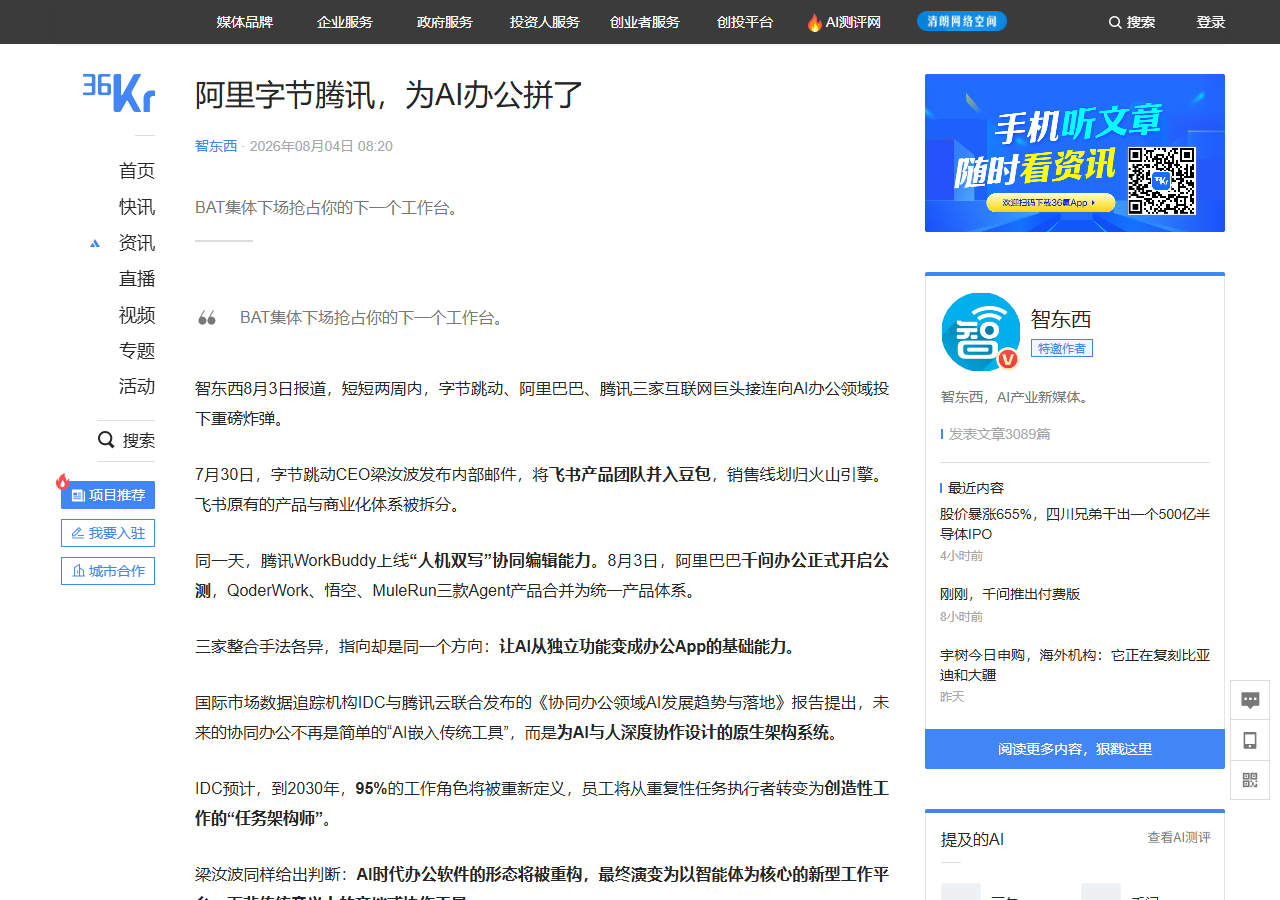Image resolution: width=1280 pixels, height=900 pixels.
Task: Click the 智东西 author avatar
Action: point(980,332)
